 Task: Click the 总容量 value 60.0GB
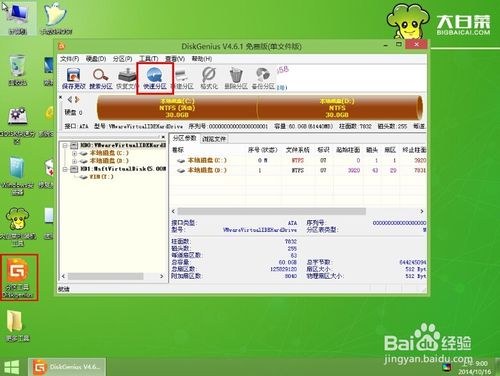coord(288,262)
